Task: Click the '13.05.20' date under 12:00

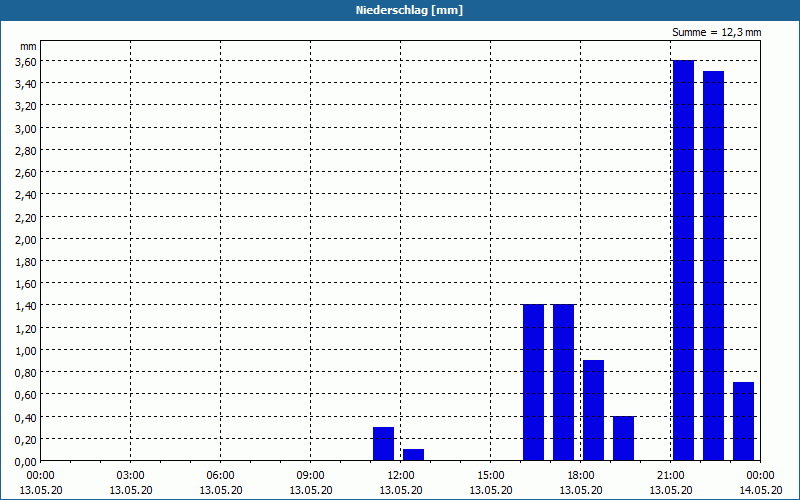Action: click(x=401, y=490)
